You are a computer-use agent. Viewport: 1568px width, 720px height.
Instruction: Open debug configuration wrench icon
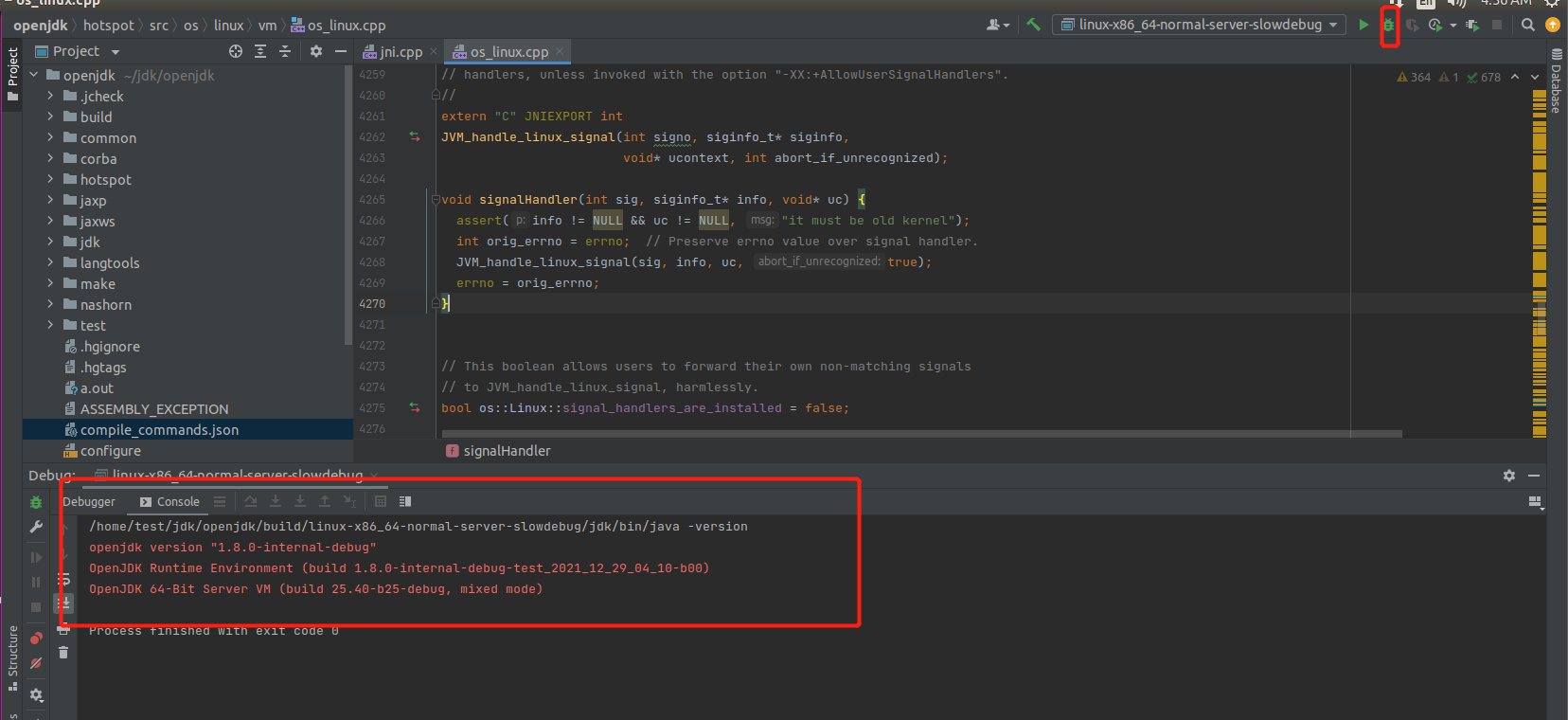click(36, 527)
